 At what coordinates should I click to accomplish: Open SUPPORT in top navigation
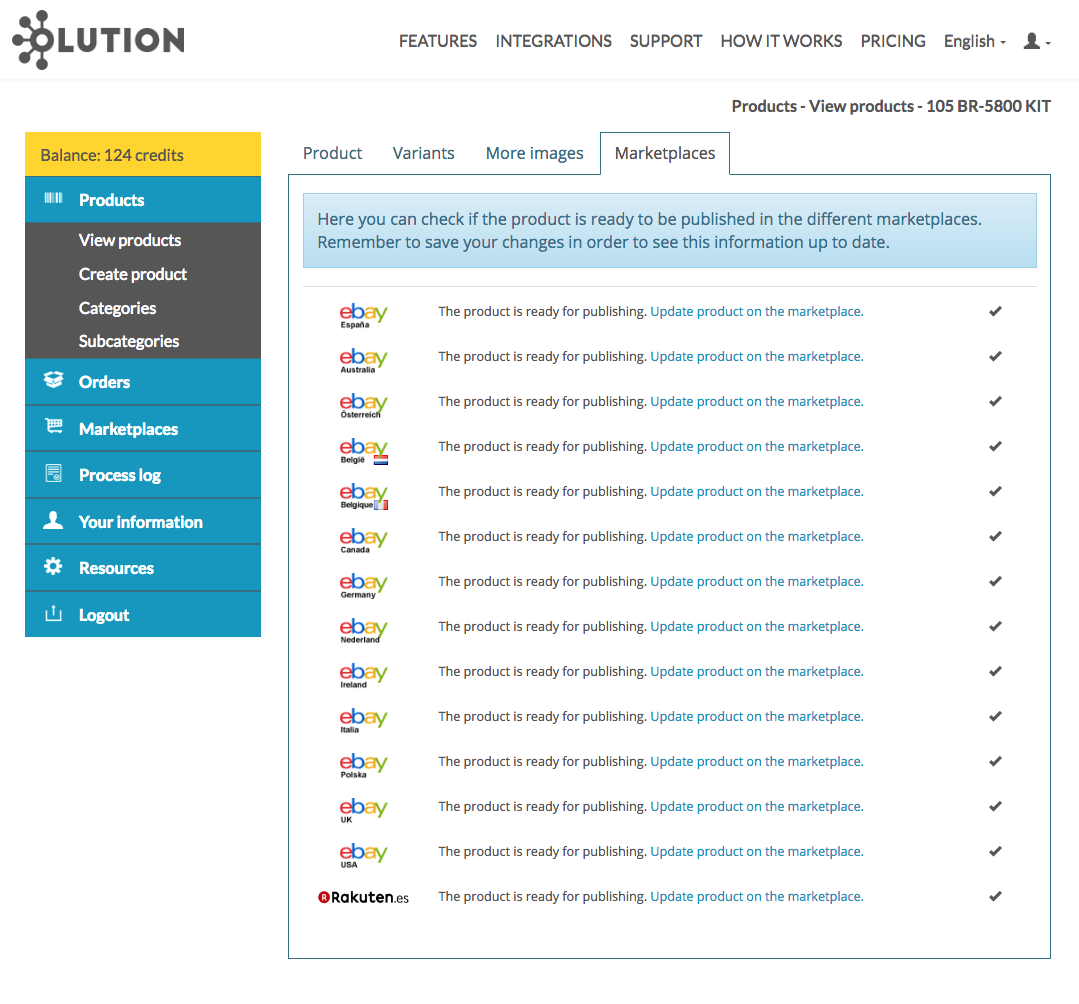(x=665, y=41)
